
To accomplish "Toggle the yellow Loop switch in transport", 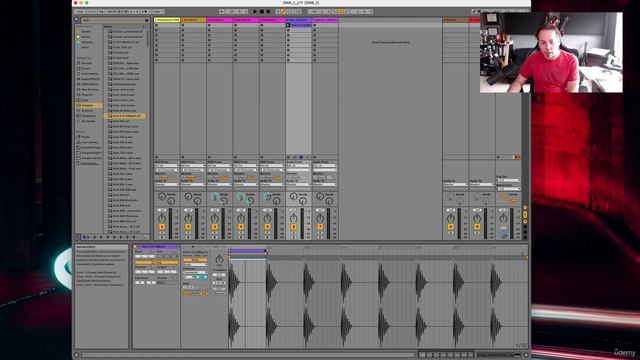I will click(340, 11).
